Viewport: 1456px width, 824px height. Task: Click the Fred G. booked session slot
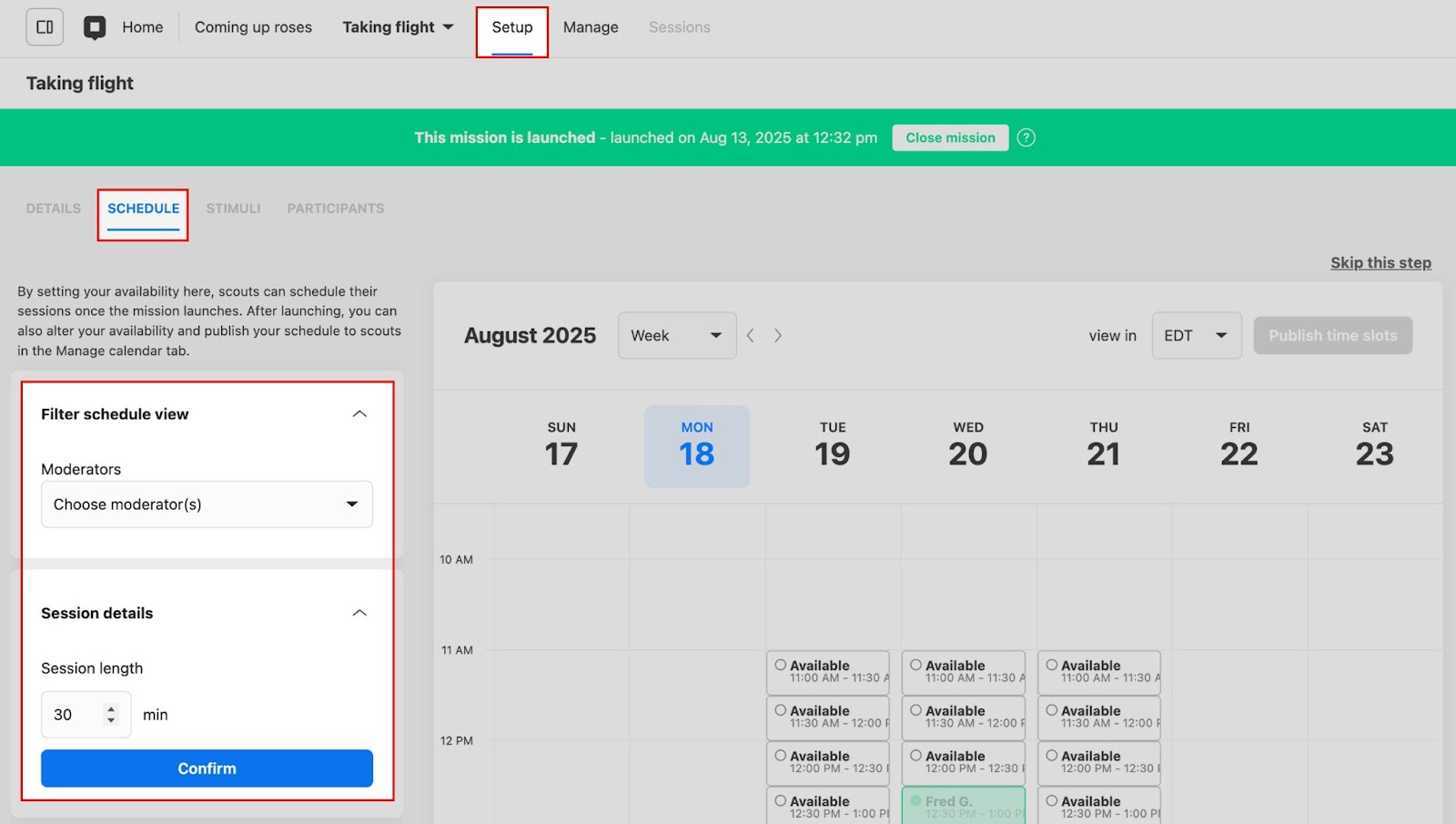click(x=963, y=806)
